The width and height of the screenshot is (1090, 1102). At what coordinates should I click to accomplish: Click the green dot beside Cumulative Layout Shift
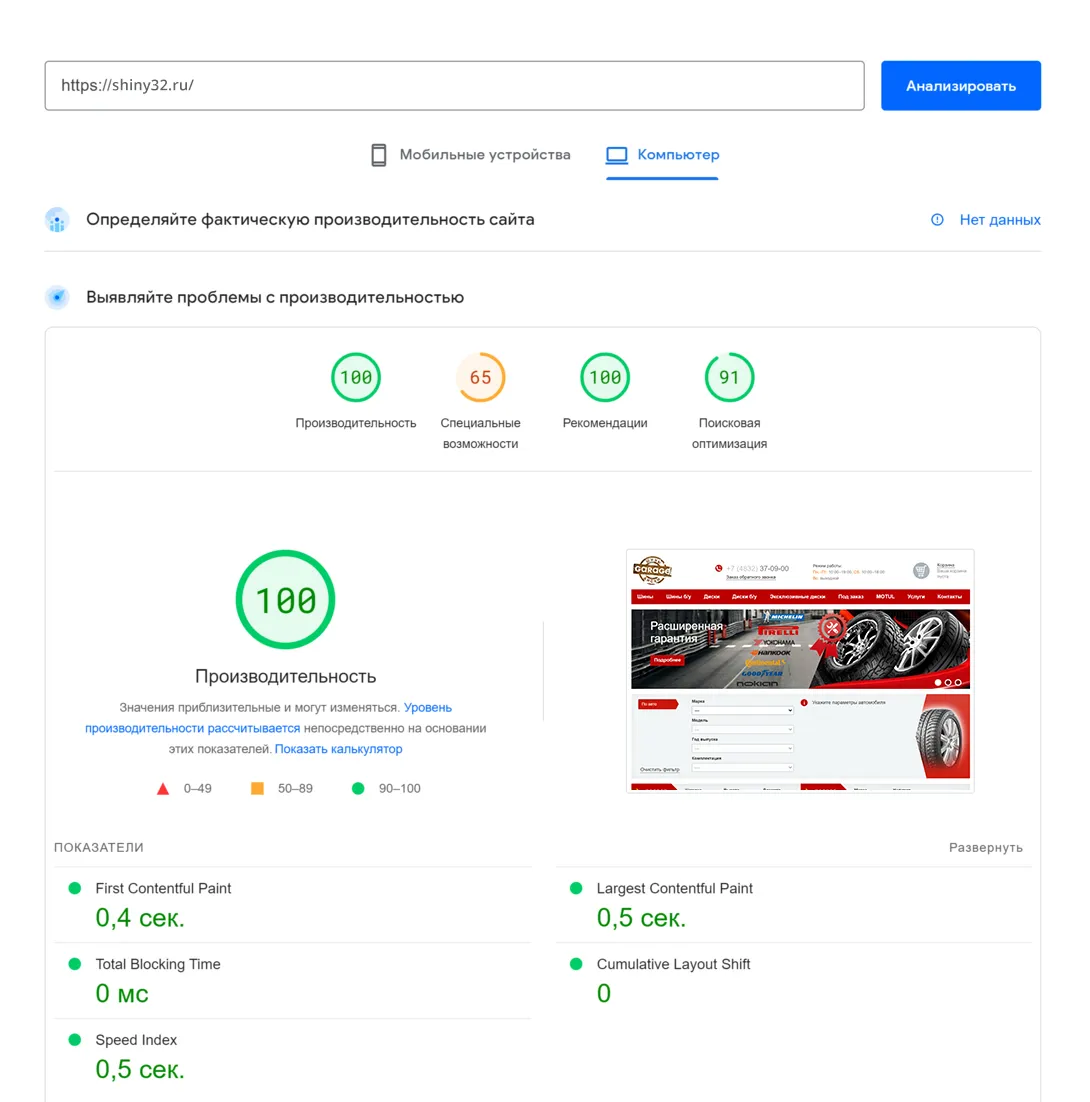point(576,964)
